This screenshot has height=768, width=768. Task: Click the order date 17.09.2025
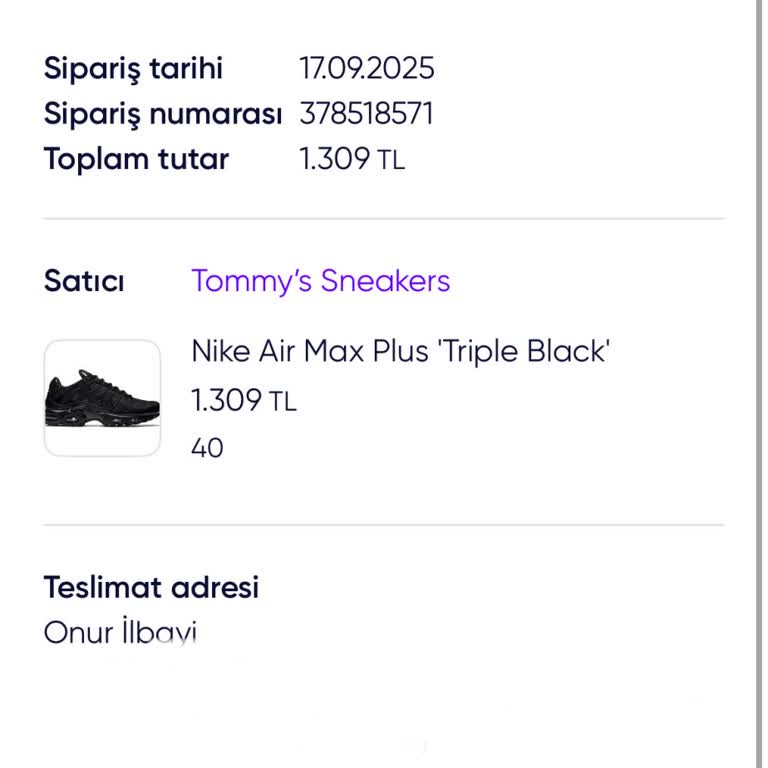(367, 68)
